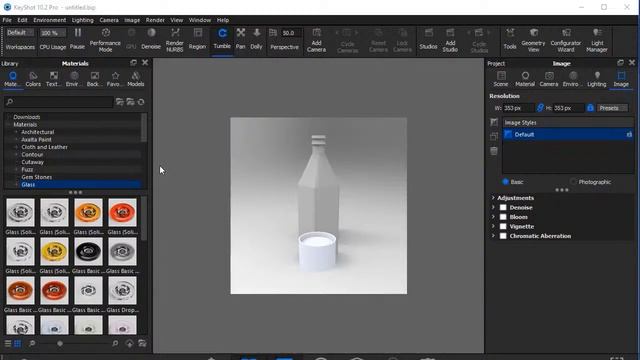Screen dimensions: 640x360
Task: Switch to the project Environment tab
Action: pos(573,79)
